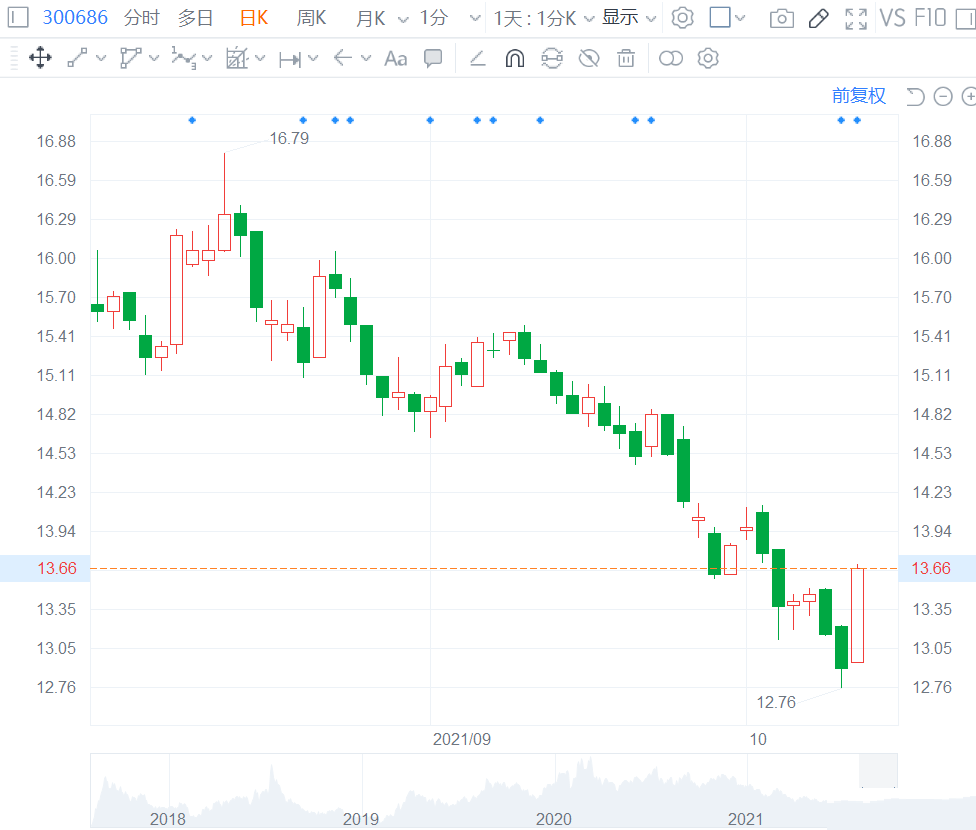Viewport: 976px width, 830px height.
Task: Click the 2021/09 date axis label
Action: (462, 739)
